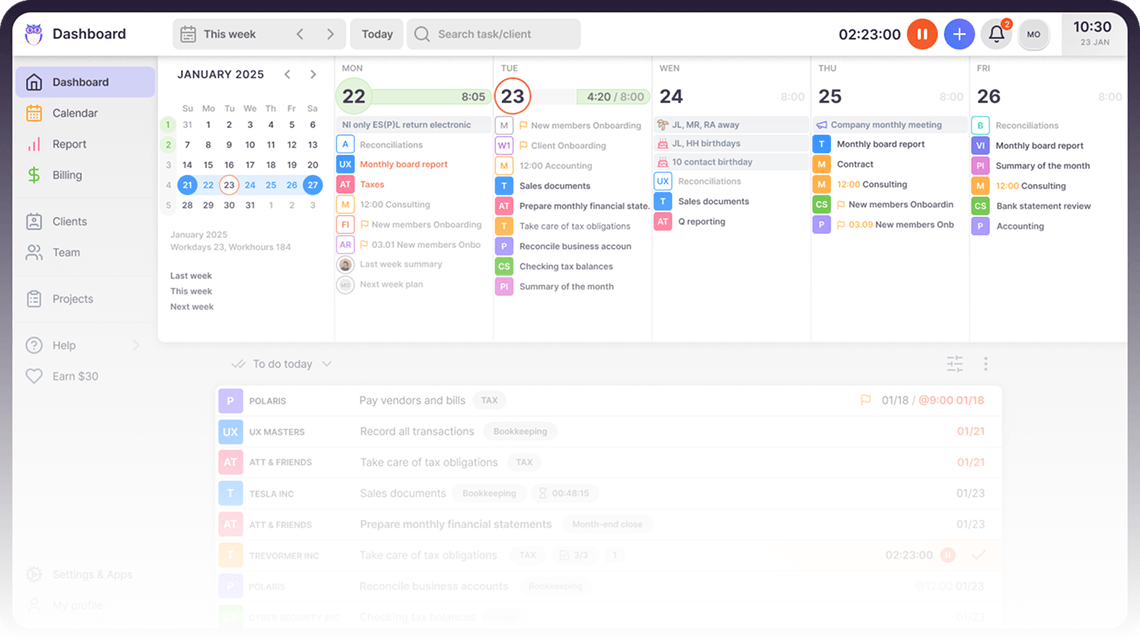Open the MO user avatar
1140x641 pixels.
1033,34
